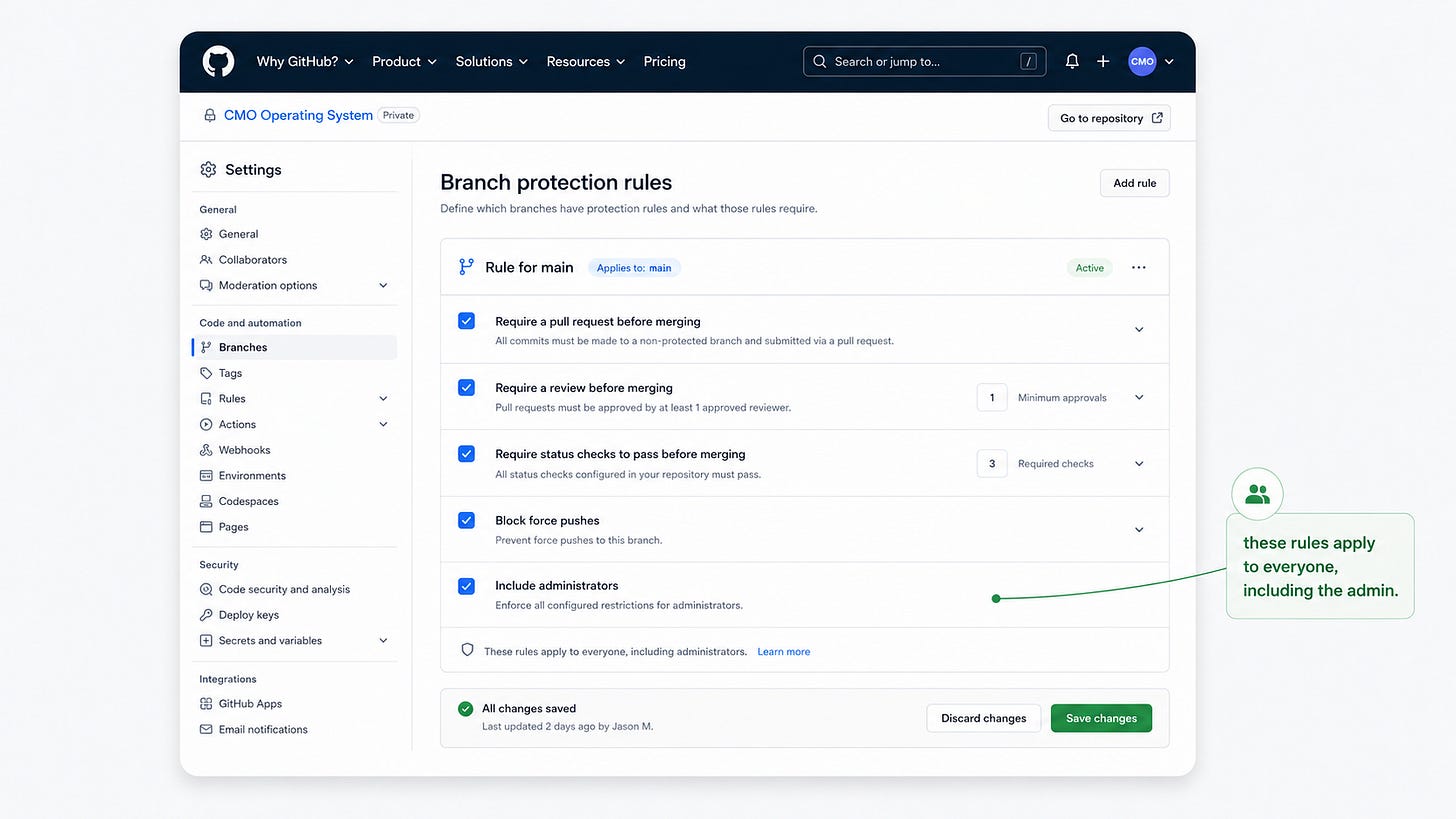The height and width of the screenshot is (819, 1456).
Task: Click the green Save changes button
Action: [1101, 718]
